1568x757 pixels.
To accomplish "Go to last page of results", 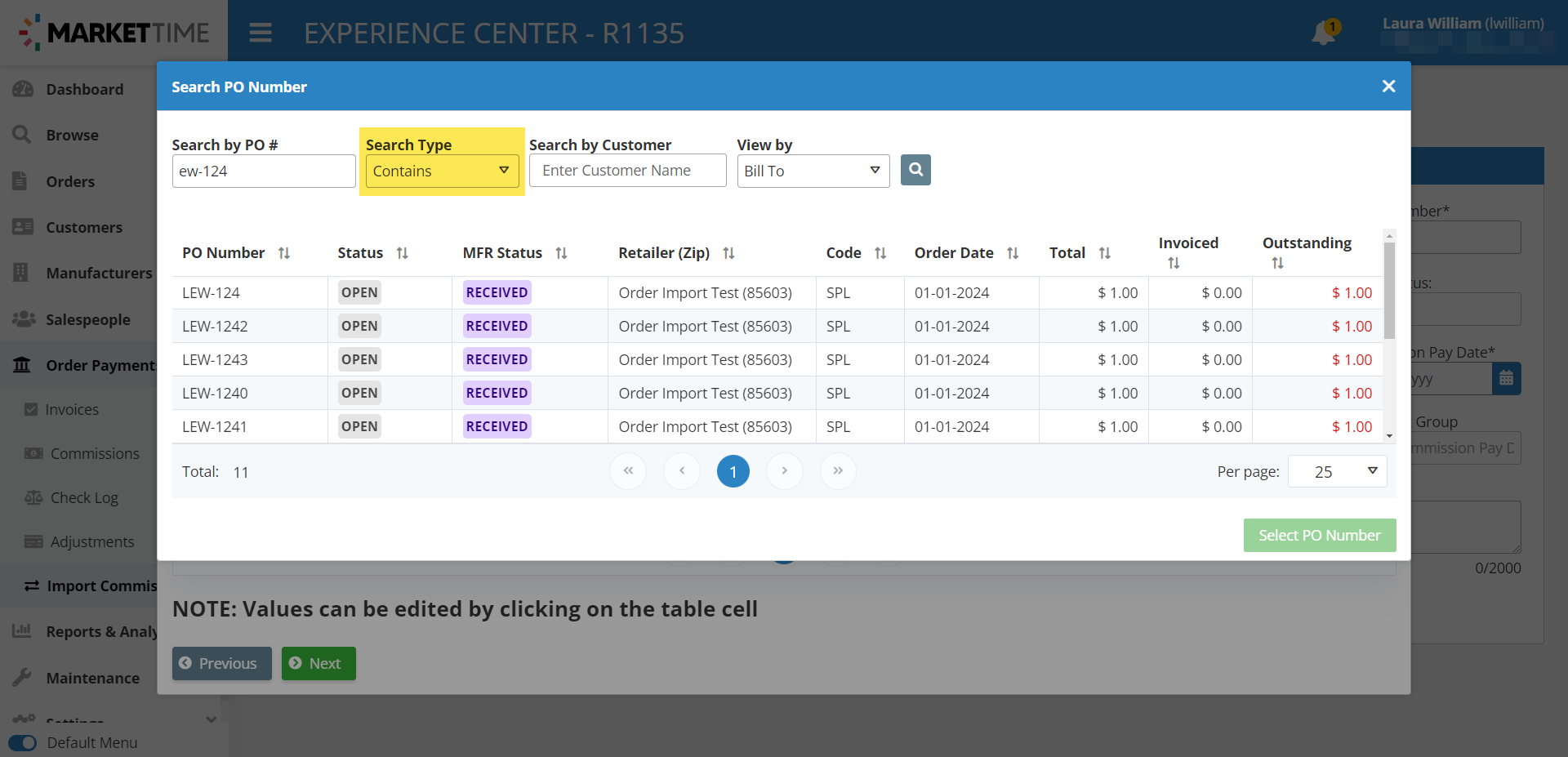I will [837, 471].
